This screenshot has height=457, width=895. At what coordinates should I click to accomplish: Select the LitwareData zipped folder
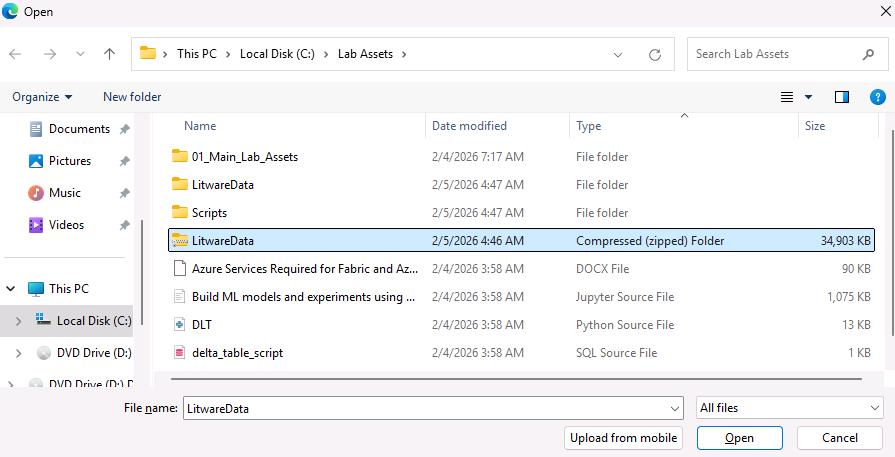point(521,241)
